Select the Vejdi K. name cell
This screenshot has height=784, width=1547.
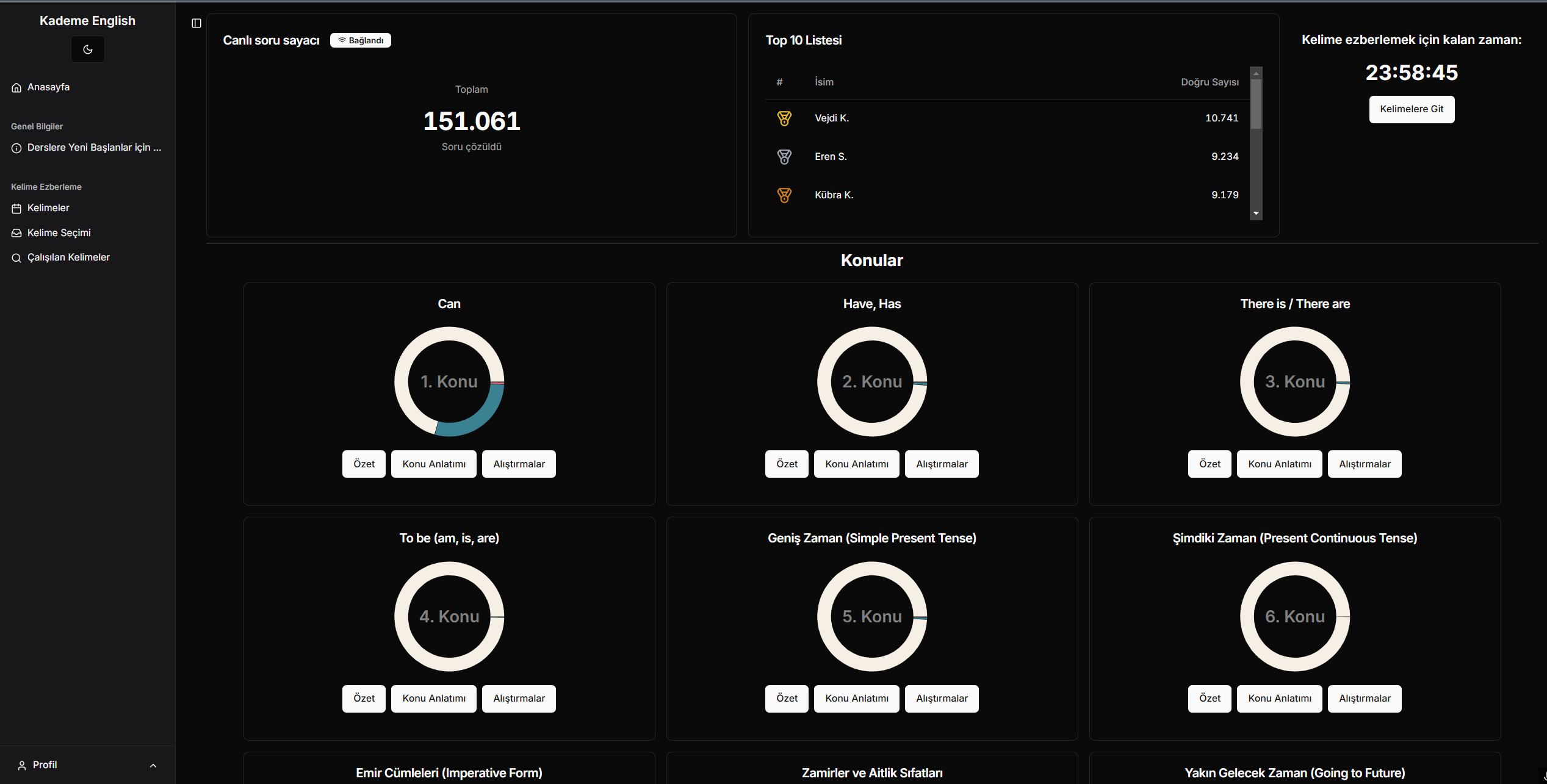(x=832, y=118)
